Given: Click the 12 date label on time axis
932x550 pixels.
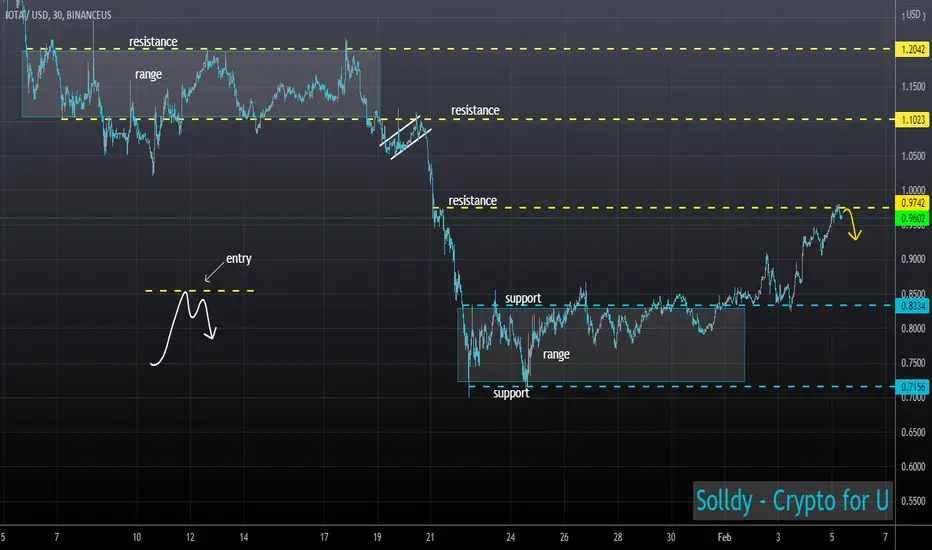Looking at the screenshot, I should (190, 537).
